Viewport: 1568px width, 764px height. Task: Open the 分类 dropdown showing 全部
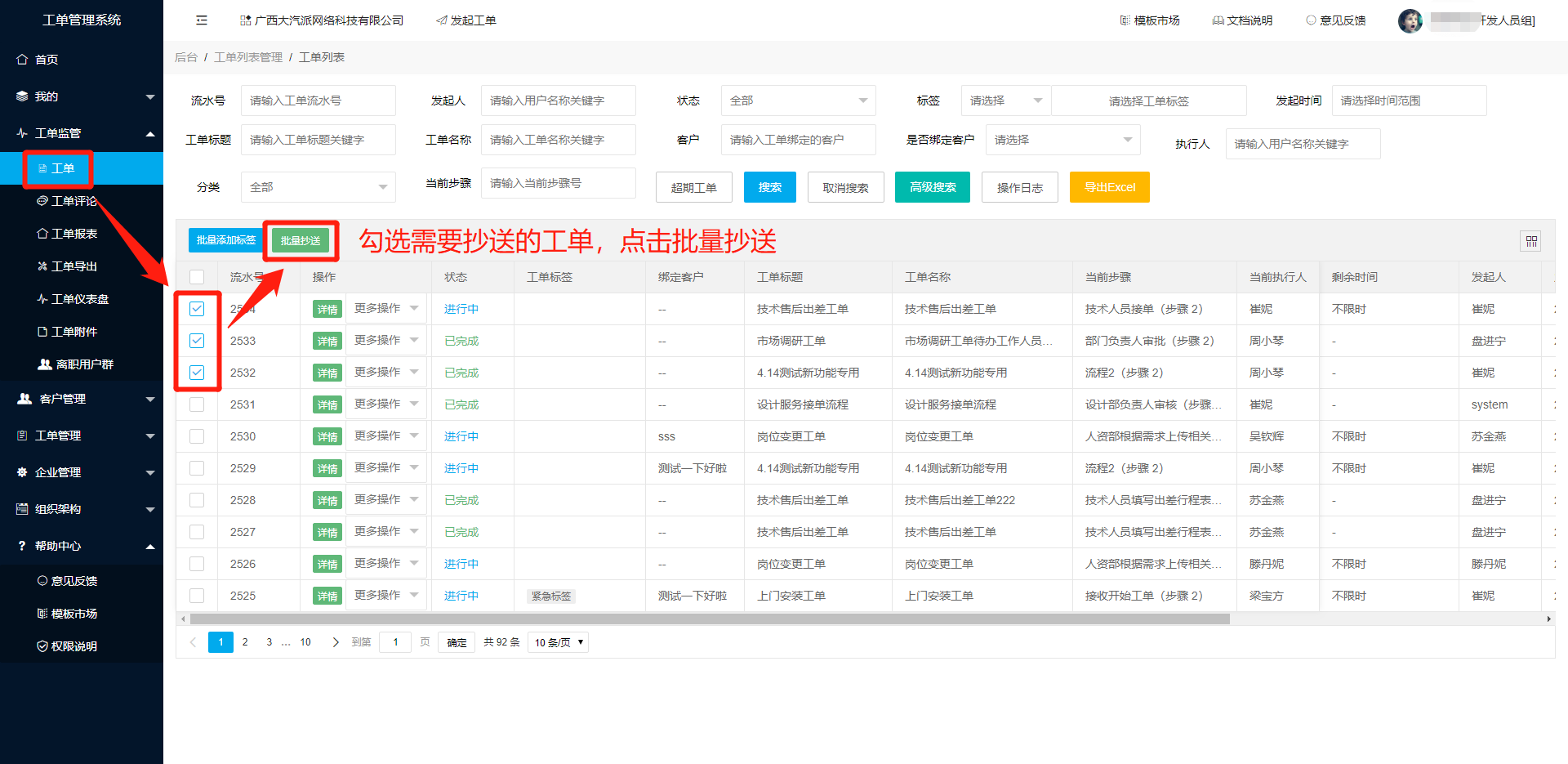click(318, 187)
